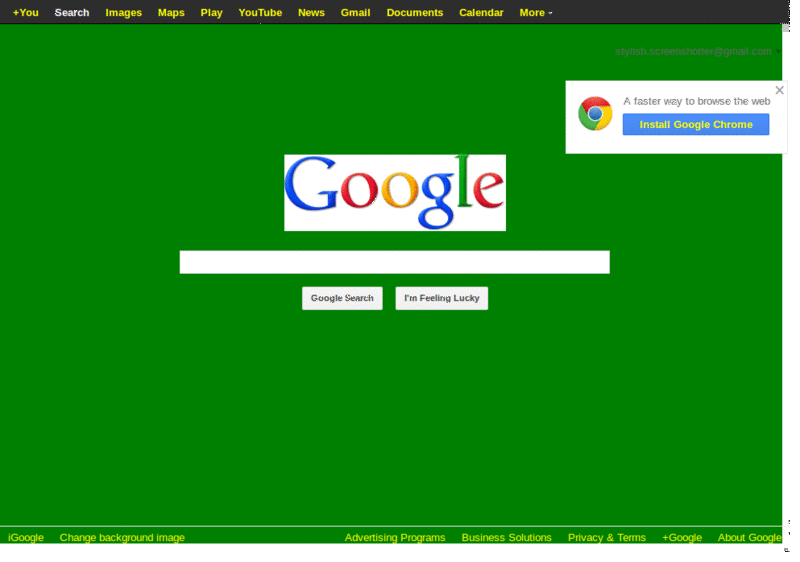Focus the Google search input field
This screenshot has height=562, width=800.
(x=394, y=262)
